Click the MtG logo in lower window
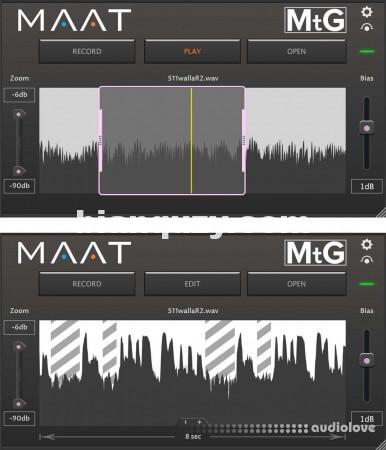Viewport: 386px width, 450px height. pyautogui.click(x=315, y=253)
